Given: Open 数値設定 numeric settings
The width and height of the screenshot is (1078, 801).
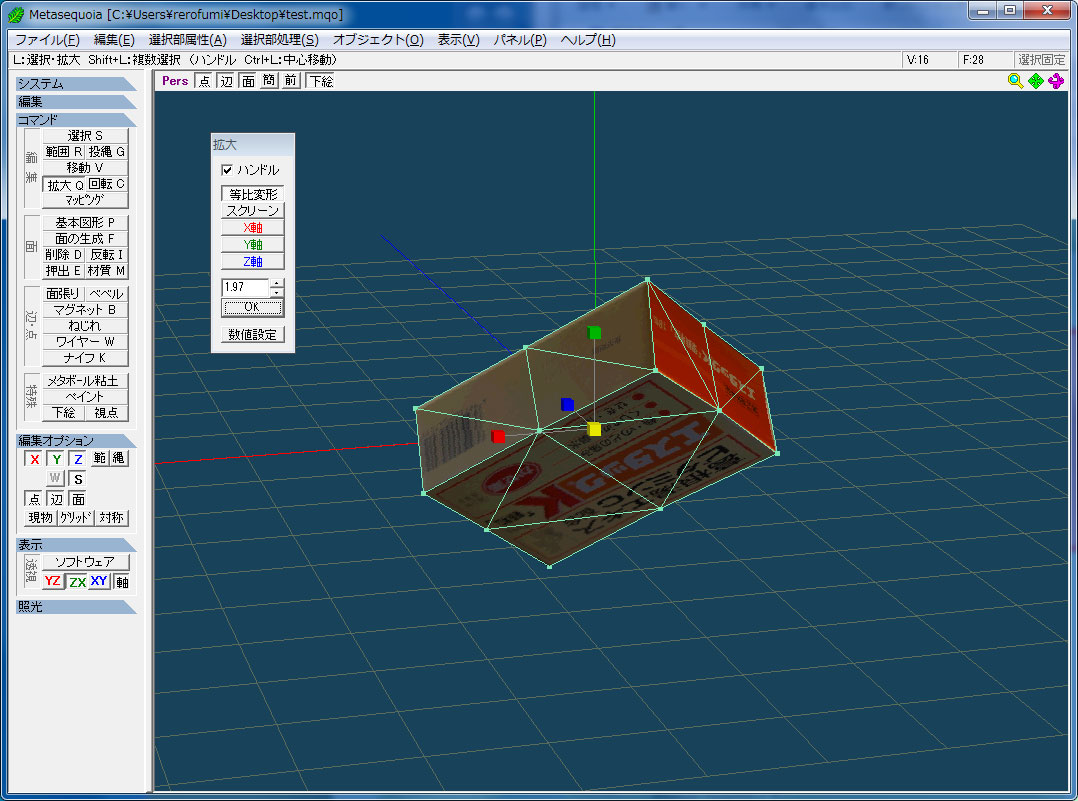Looking at the screenshot, I should 252,335.
